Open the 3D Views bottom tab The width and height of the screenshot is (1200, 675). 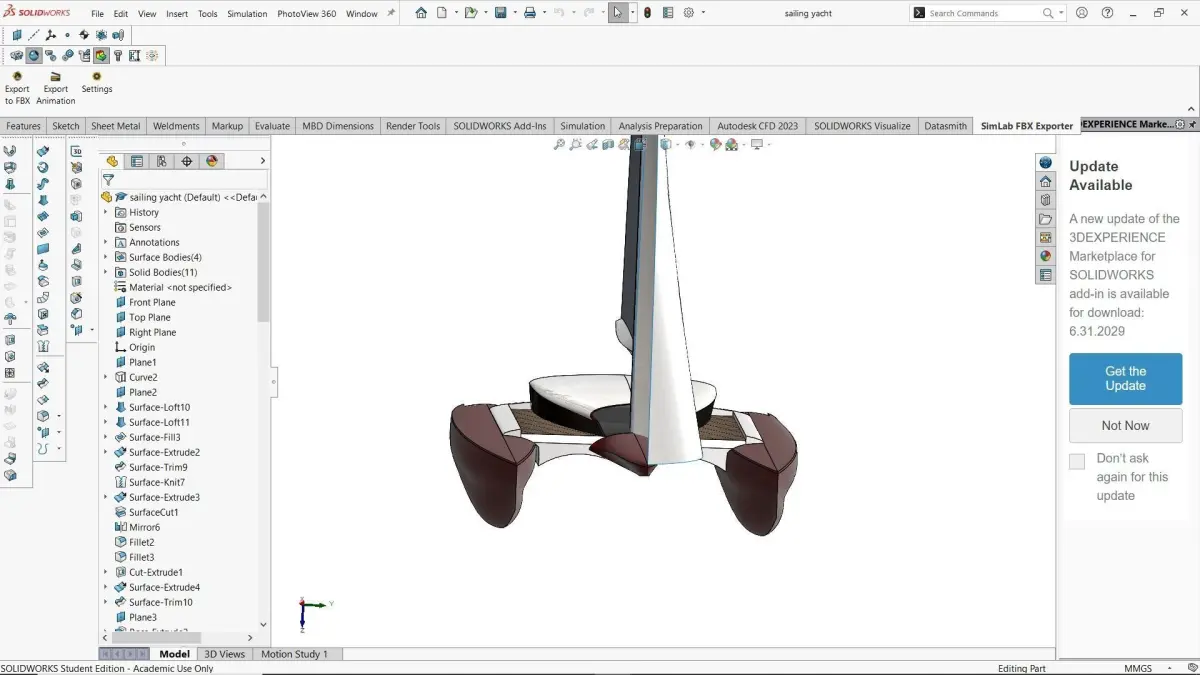(225, 654)
